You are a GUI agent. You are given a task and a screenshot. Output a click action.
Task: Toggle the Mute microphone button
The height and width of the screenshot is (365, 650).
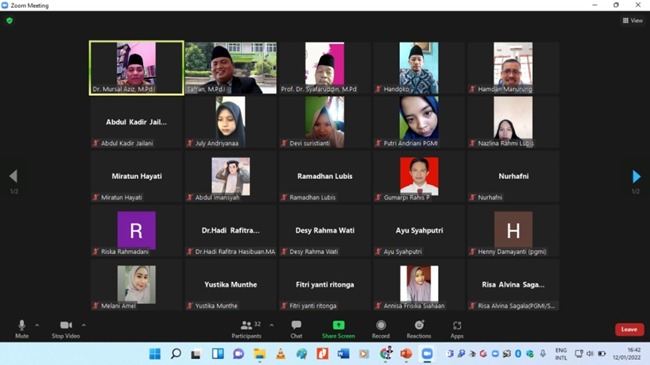click(x=22, y=329)
